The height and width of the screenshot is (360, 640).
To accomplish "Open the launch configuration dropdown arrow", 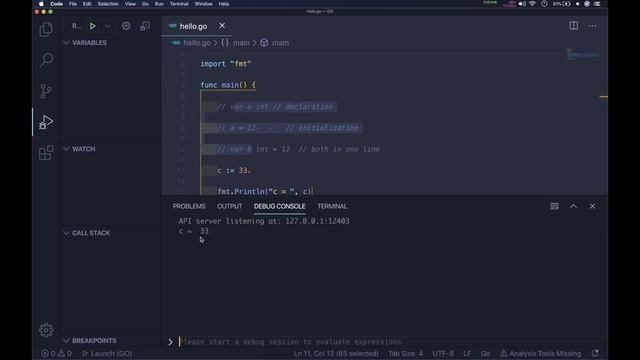I will pos(108,26).
